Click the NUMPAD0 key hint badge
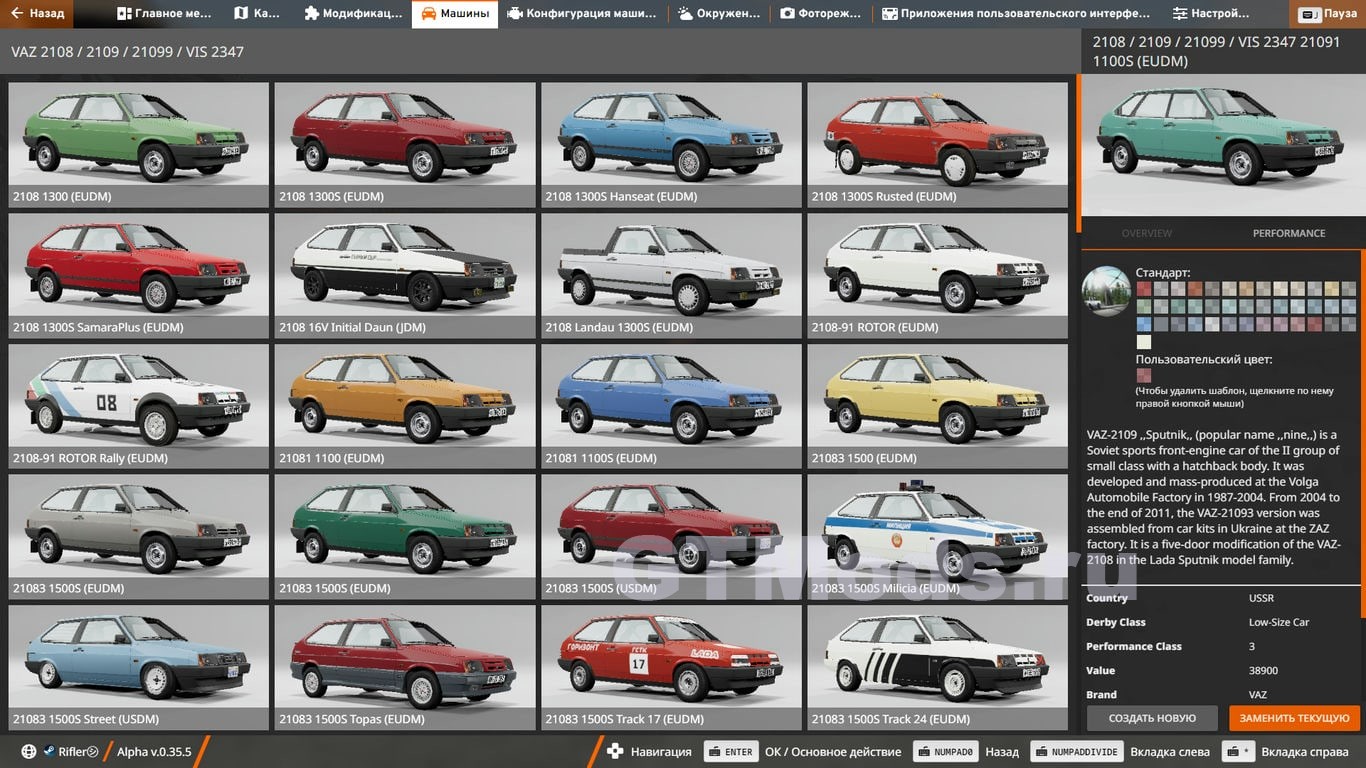The width and height of the screenshot is (1366, 768). point(947,752)
